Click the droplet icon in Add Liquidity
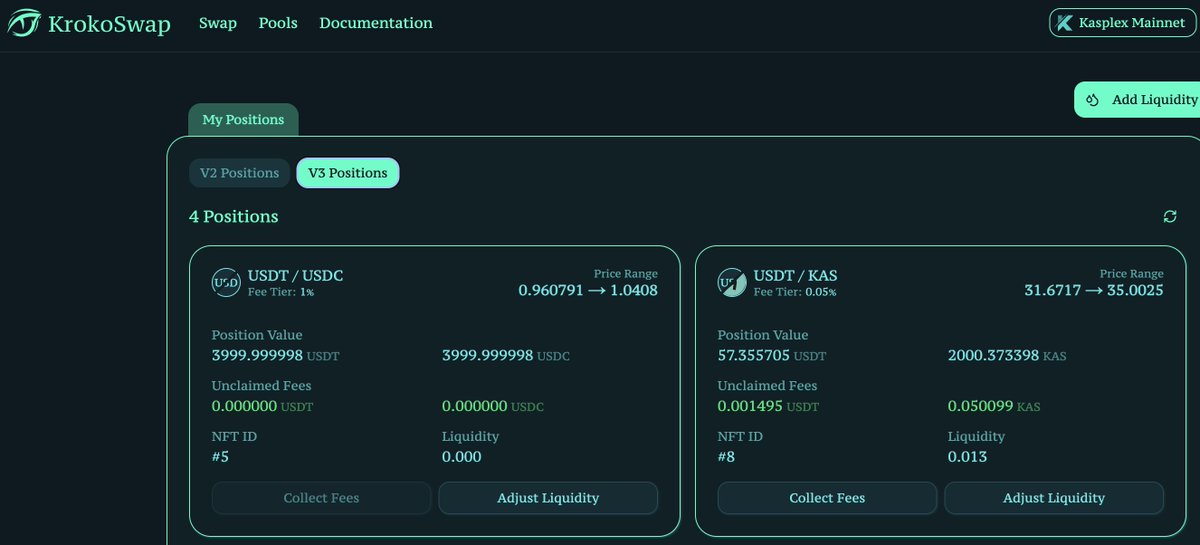Screen dimensions: 1200x545 (1092, 100)
